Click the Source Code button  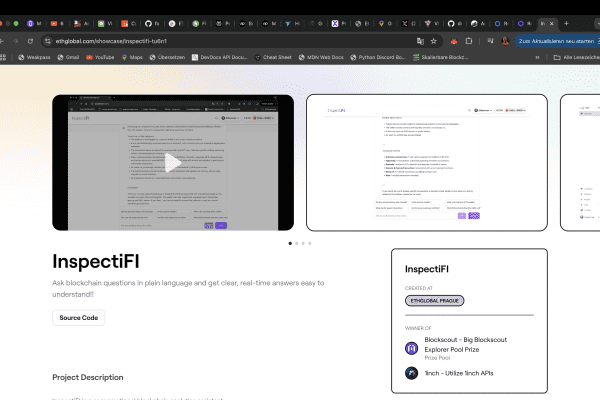click(78, 318)
